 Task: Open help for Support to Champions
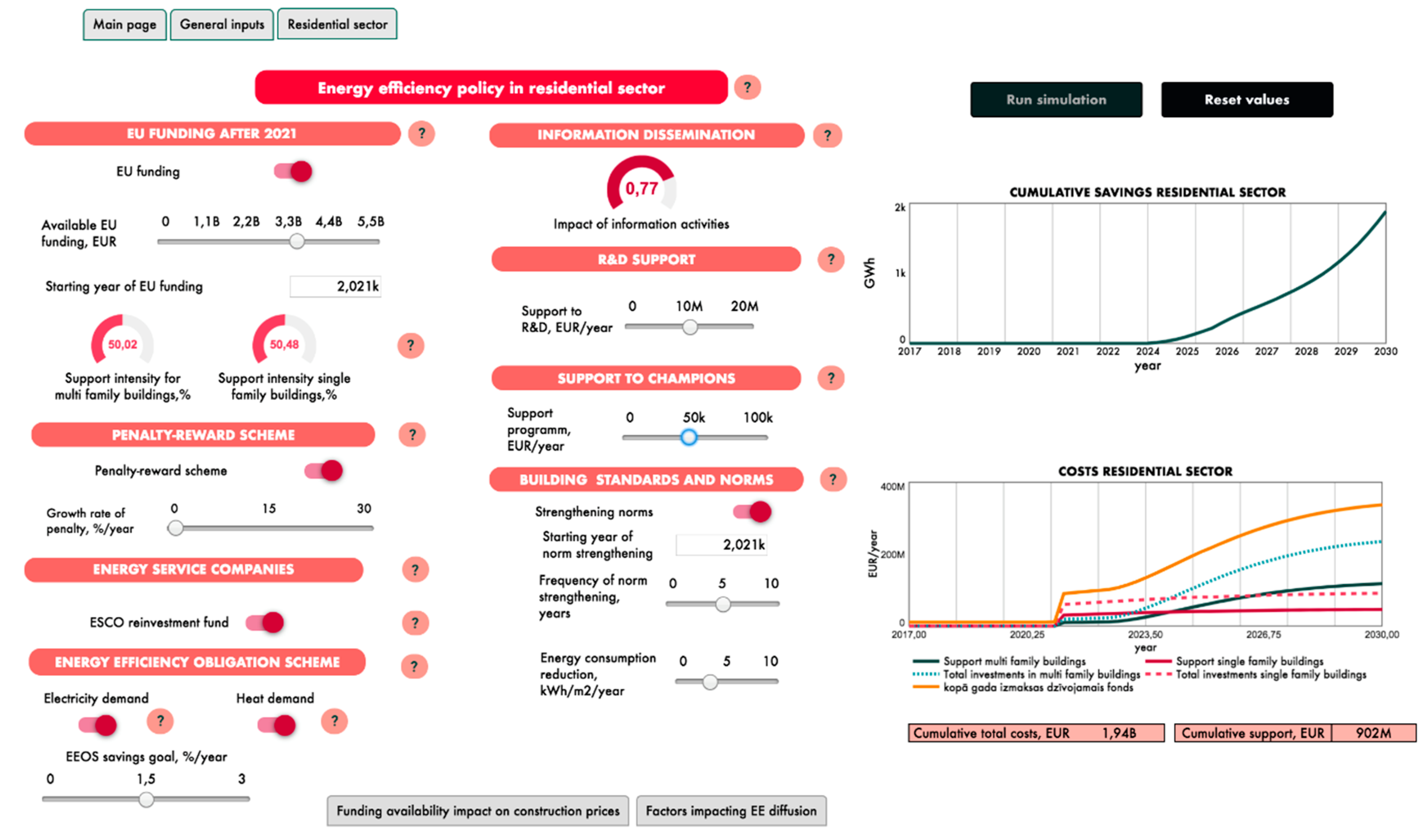click(831, 378)
